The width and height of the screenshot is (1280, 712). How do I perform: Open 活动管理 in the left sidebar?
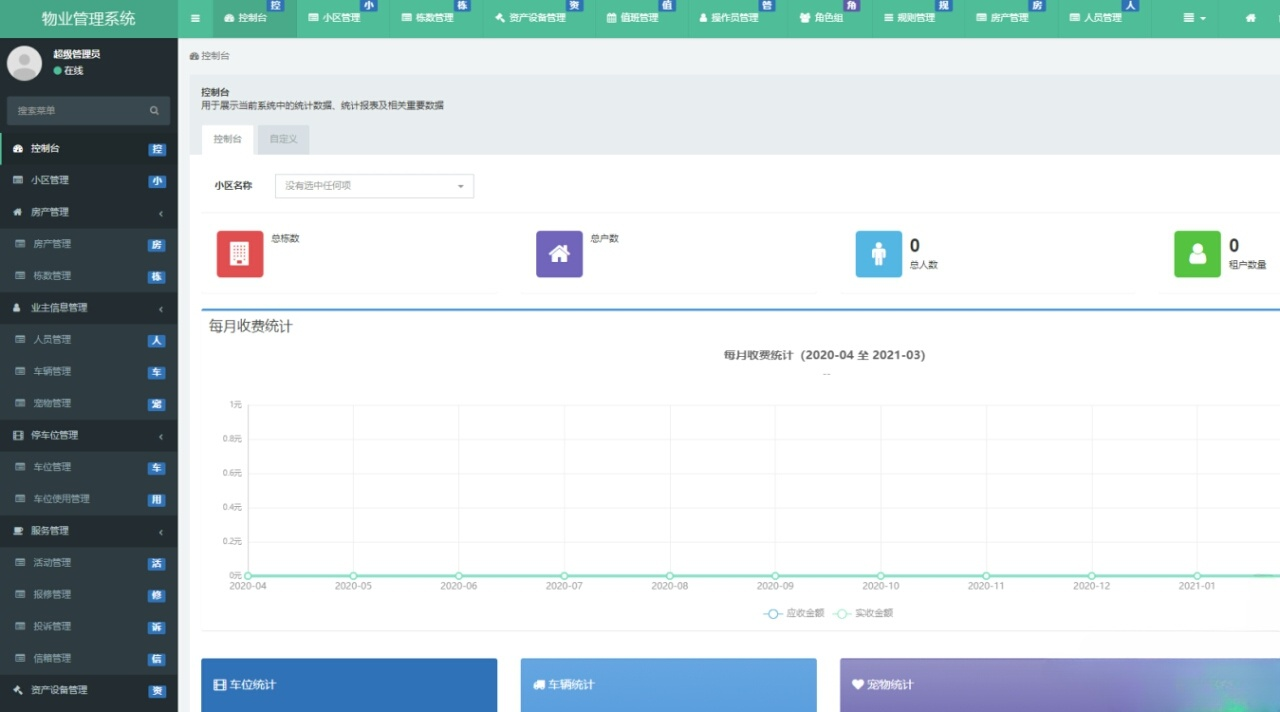[89, 563]
